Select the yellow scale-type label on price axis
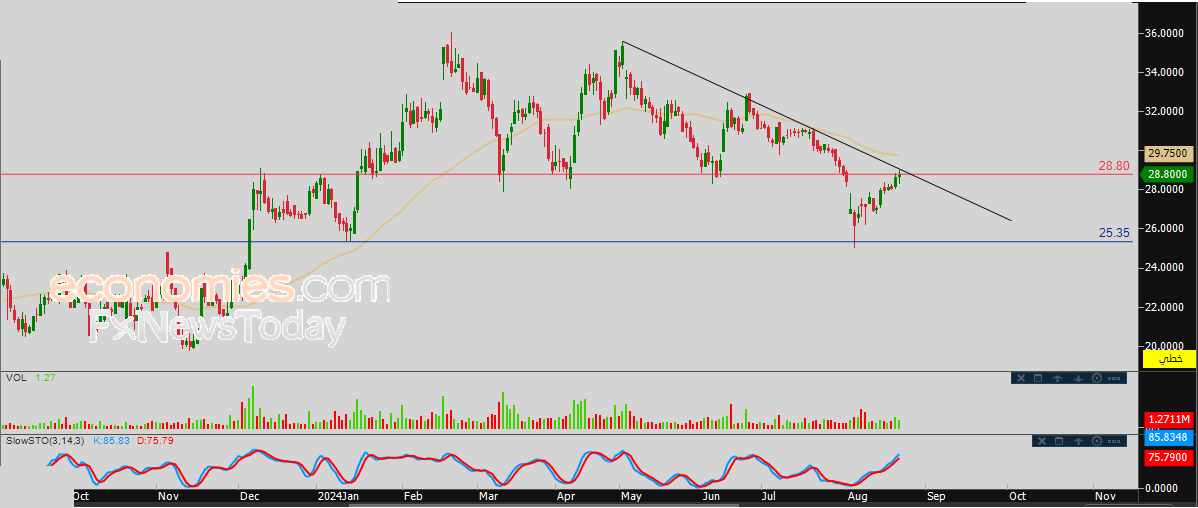The height and width of the screenshot is (508, 1198). point(1168,358)
